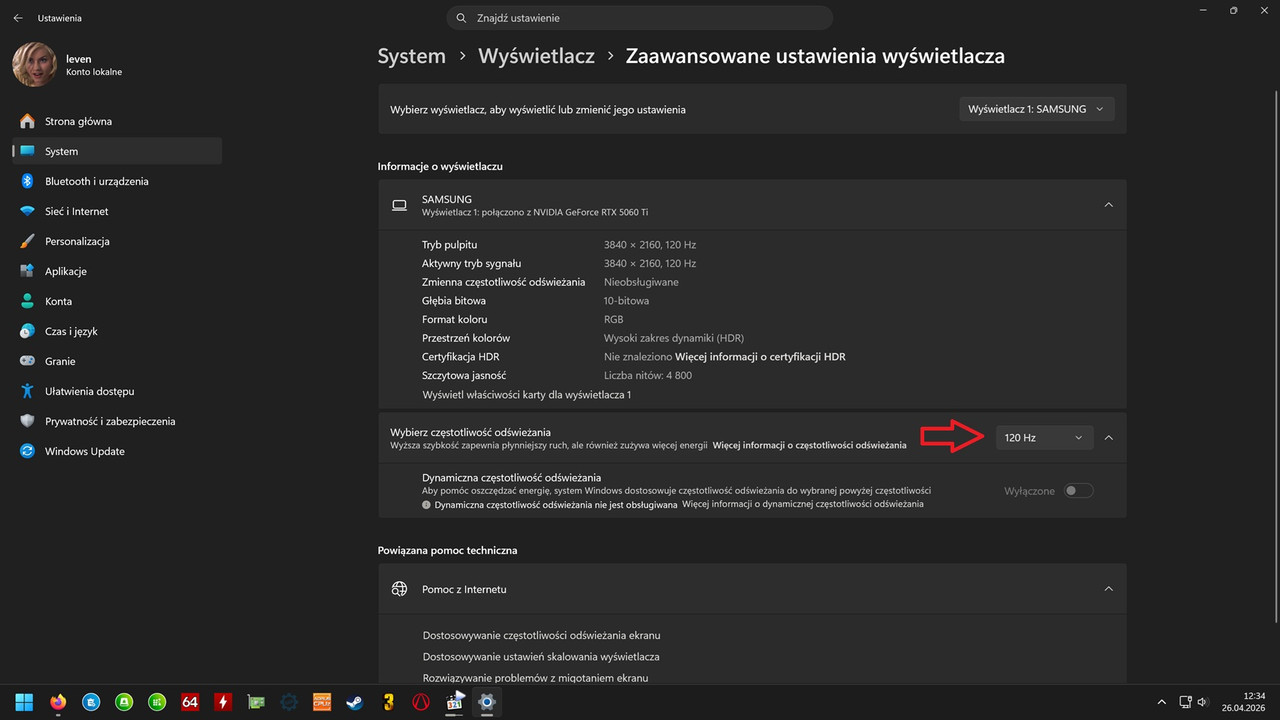Focus the Znajdź ustawienie search field
Viewport: 1280px width, 720px height.
[x=640, y=18]
